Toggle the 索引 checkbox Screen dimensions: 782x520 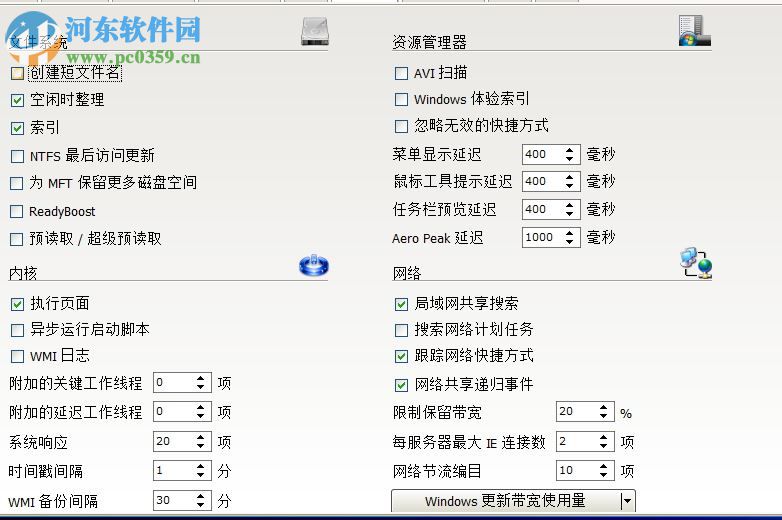click(17, 129)
